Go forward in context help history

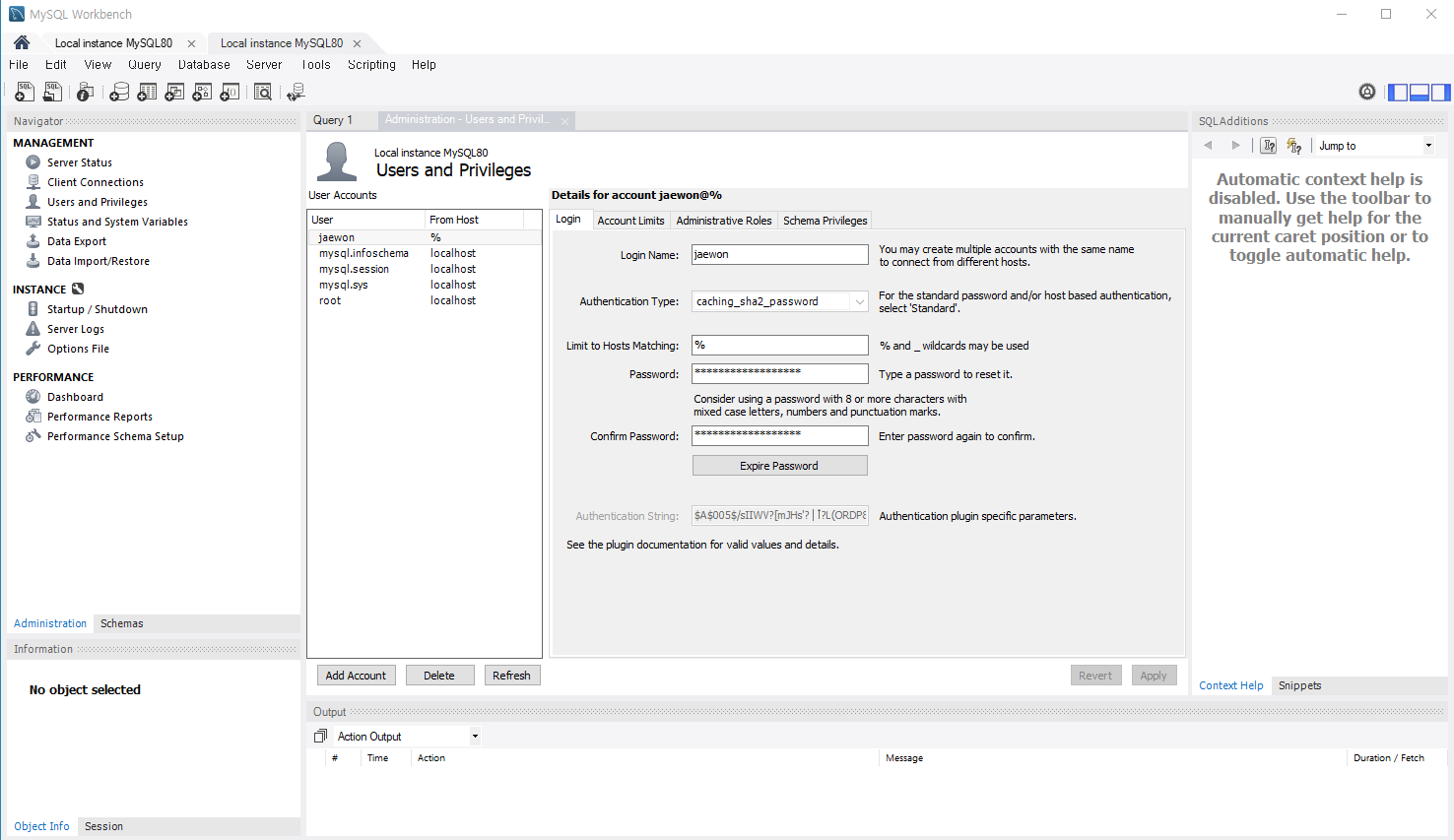(1235, 145)
